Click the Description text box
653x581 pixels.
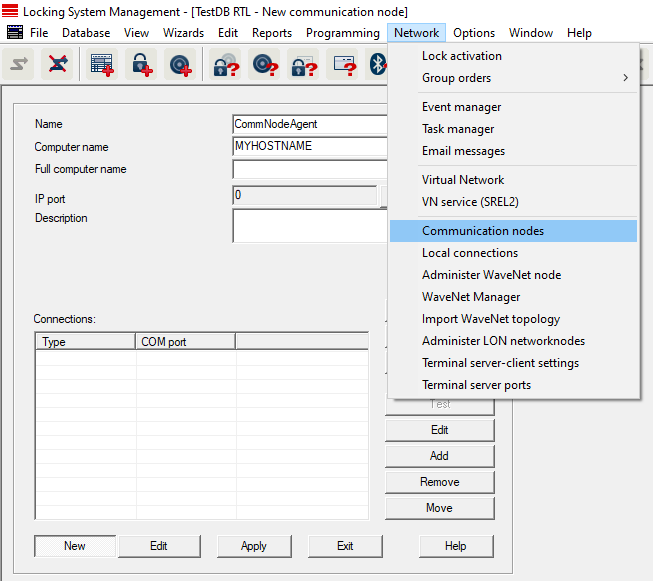tap(309, 225)
